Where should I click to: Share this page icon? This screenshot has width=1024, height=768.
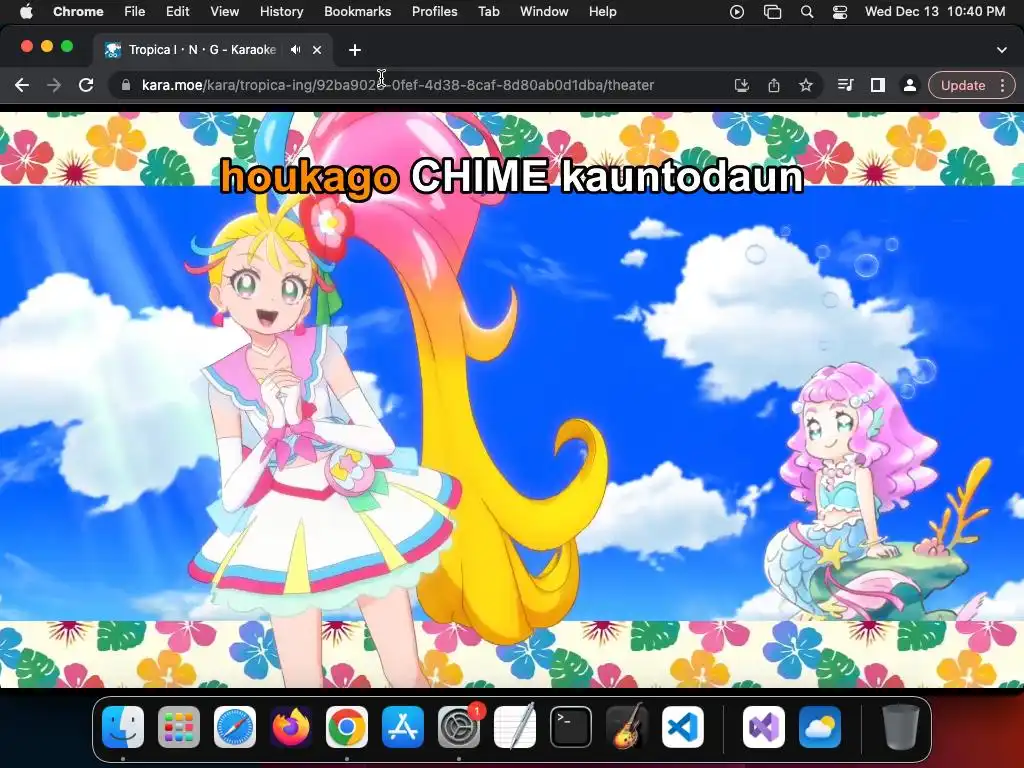coord(774,85)
